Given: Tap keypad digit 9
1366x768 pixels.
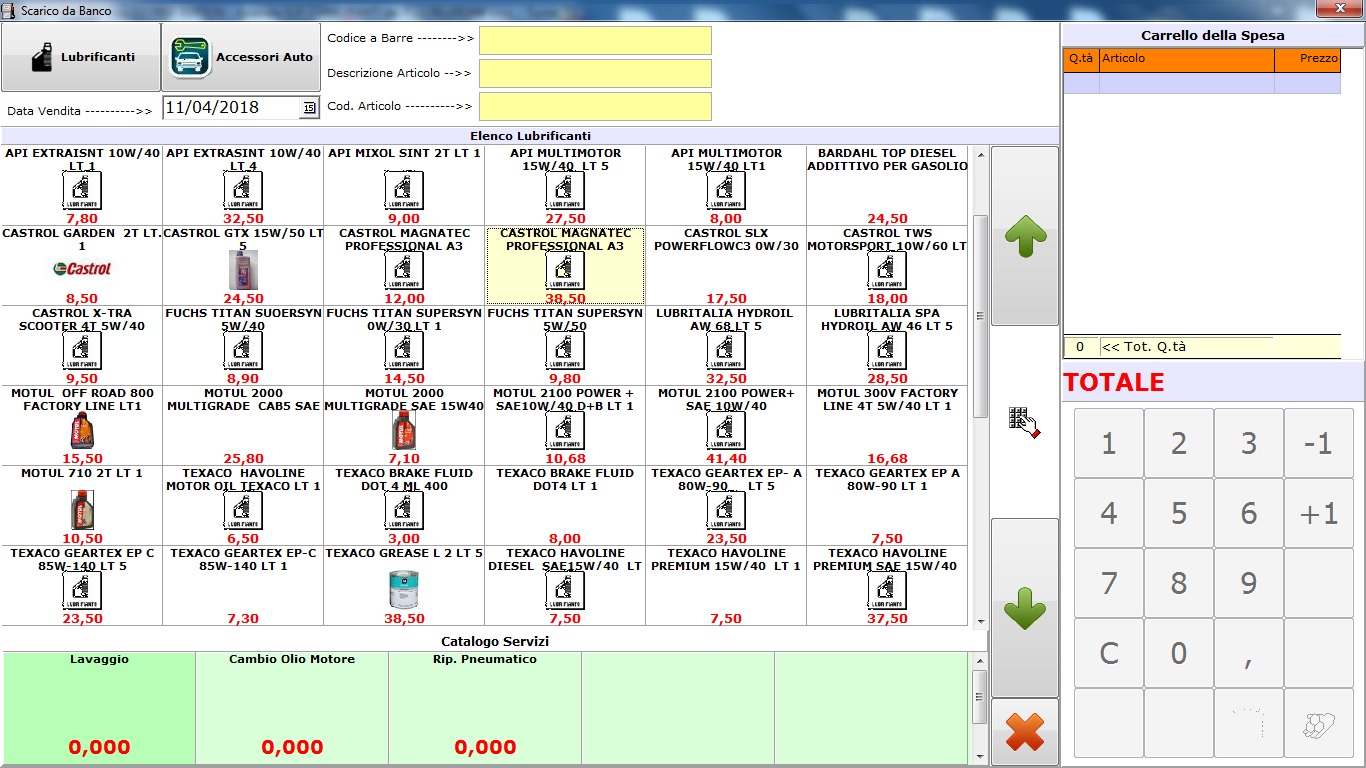Looking at the screenshot, I should point(1248,583).
